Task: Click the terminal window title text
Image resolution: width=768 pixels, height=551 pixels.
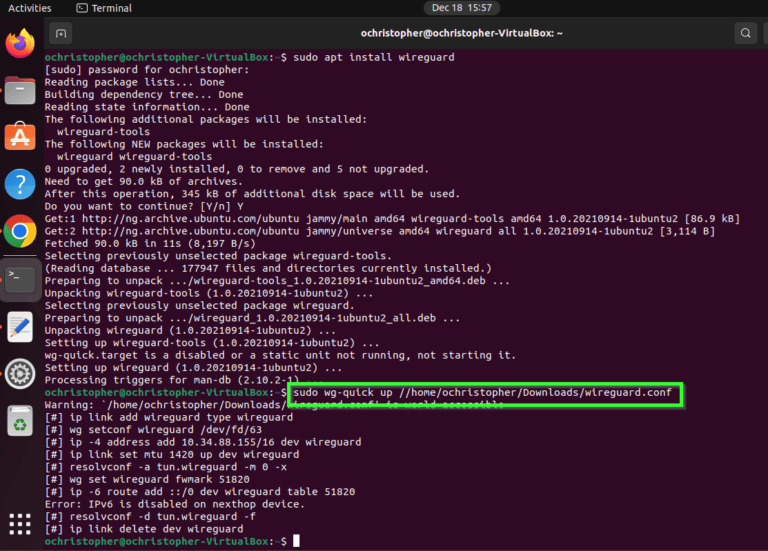Action: 461,33
